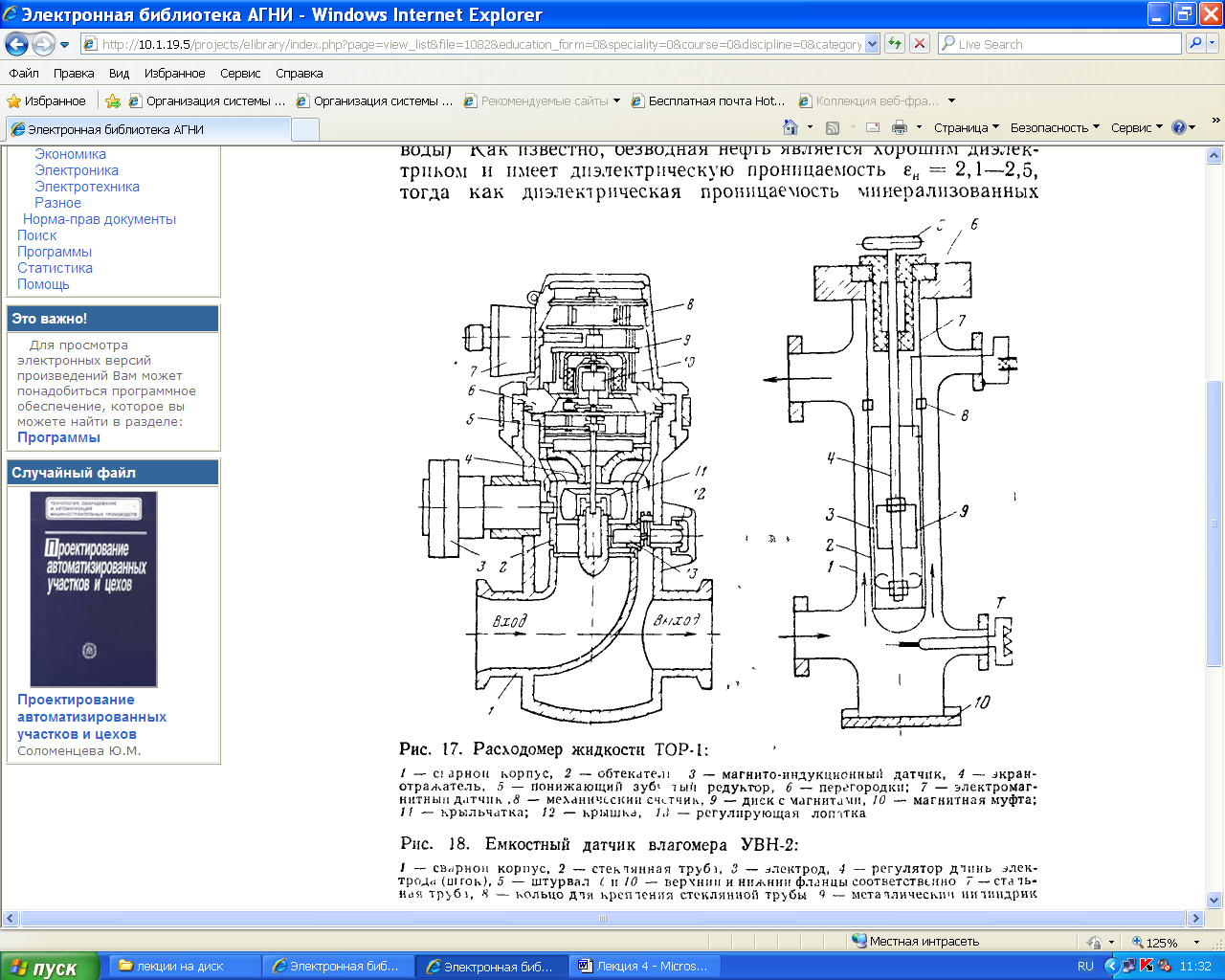
Task: Open the Электротехника category link
Action: coord(87,187)
